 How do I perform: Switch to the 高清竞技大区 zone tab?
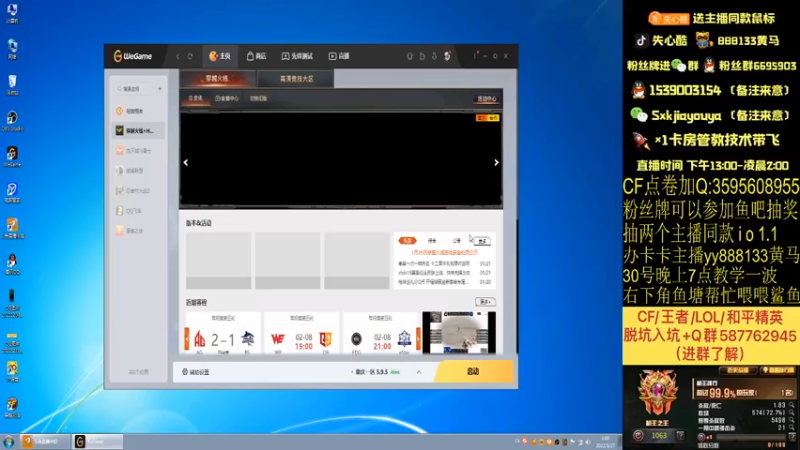coord(296,79)
